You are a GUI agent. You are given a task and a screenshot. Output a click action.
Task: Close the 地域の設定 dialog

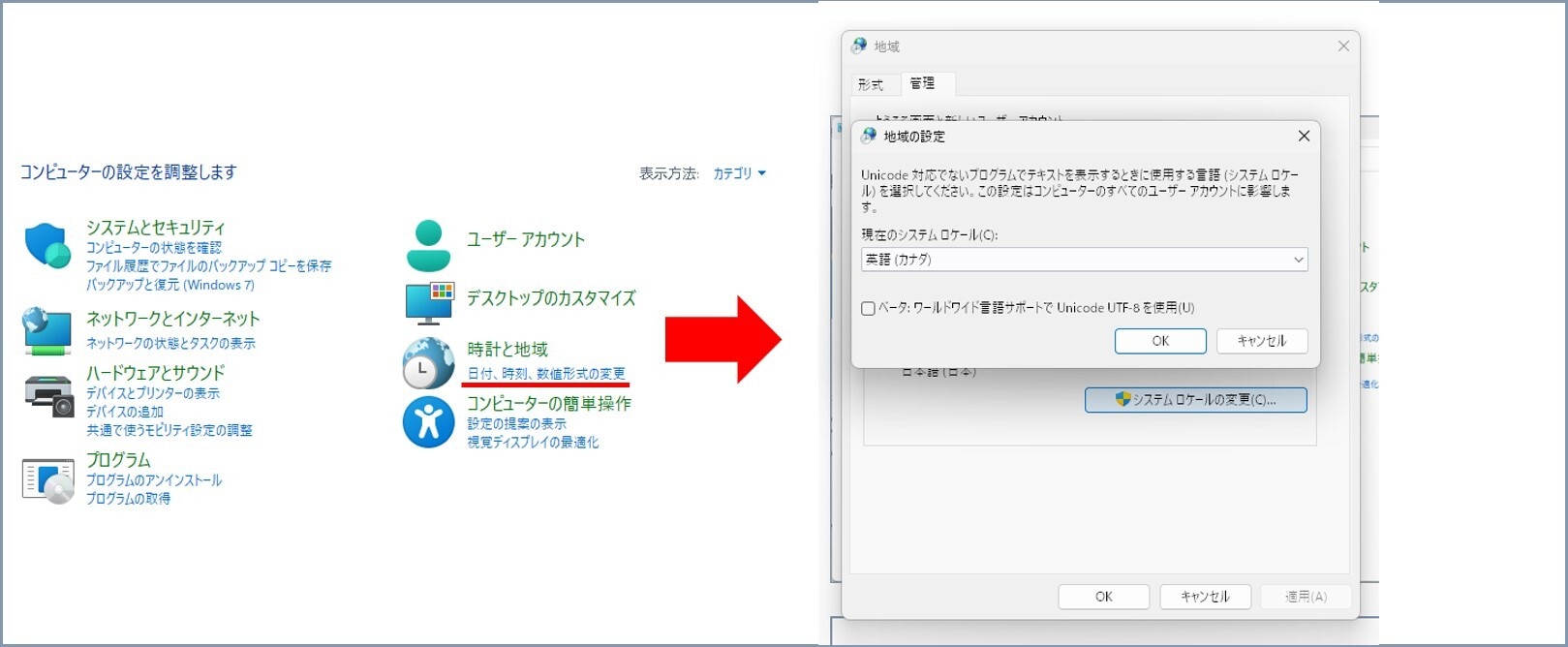click(x=1304, y=136)
